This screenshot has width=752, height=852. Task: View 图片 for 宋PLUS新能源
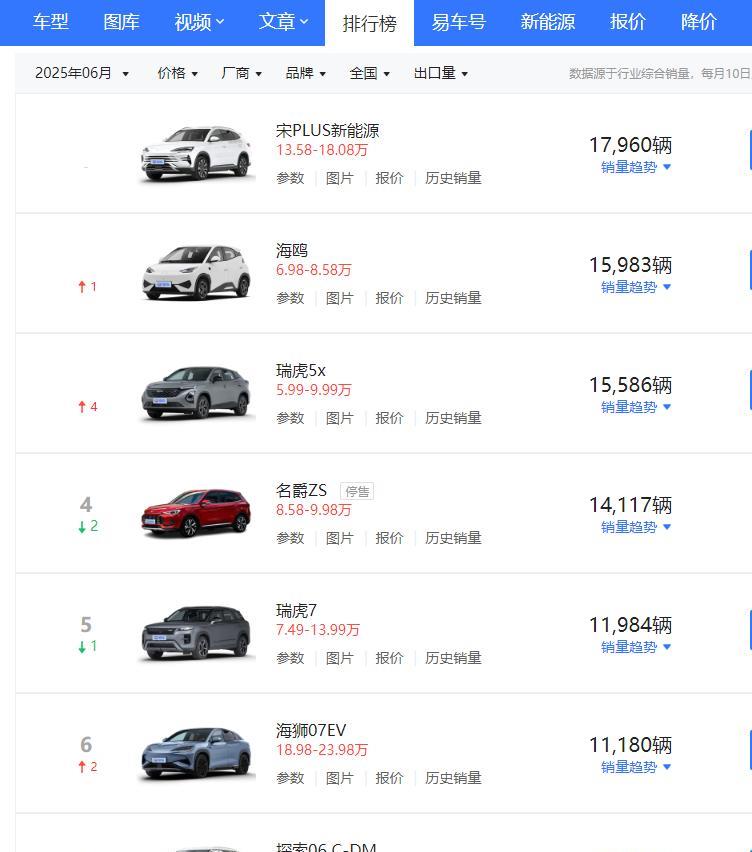pos(340,178)
